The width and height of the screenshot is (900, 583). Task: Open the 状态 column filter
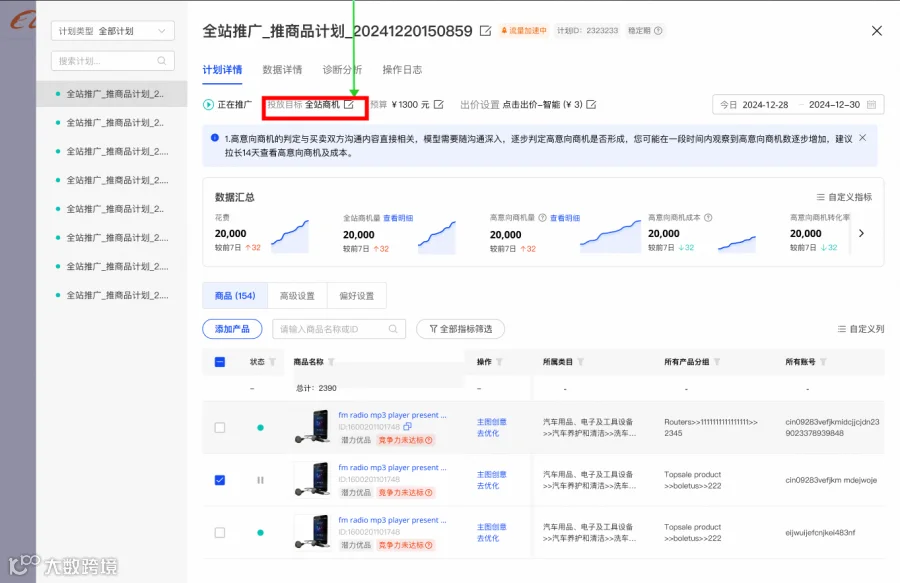(x=273, y=362)
